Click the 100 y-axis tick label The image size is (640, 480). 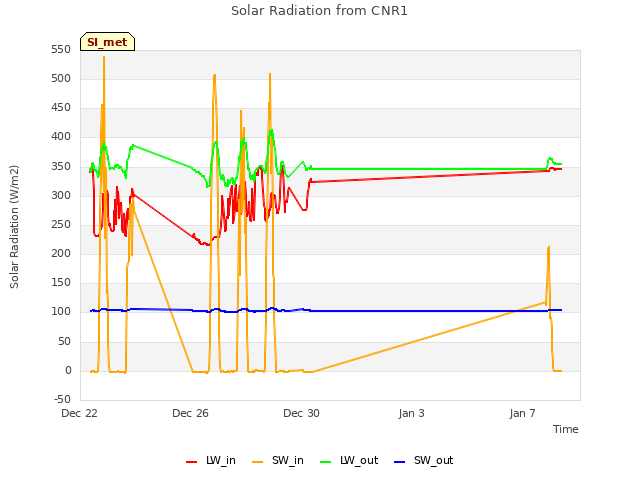pyautogui.click(x=61, y=312)
